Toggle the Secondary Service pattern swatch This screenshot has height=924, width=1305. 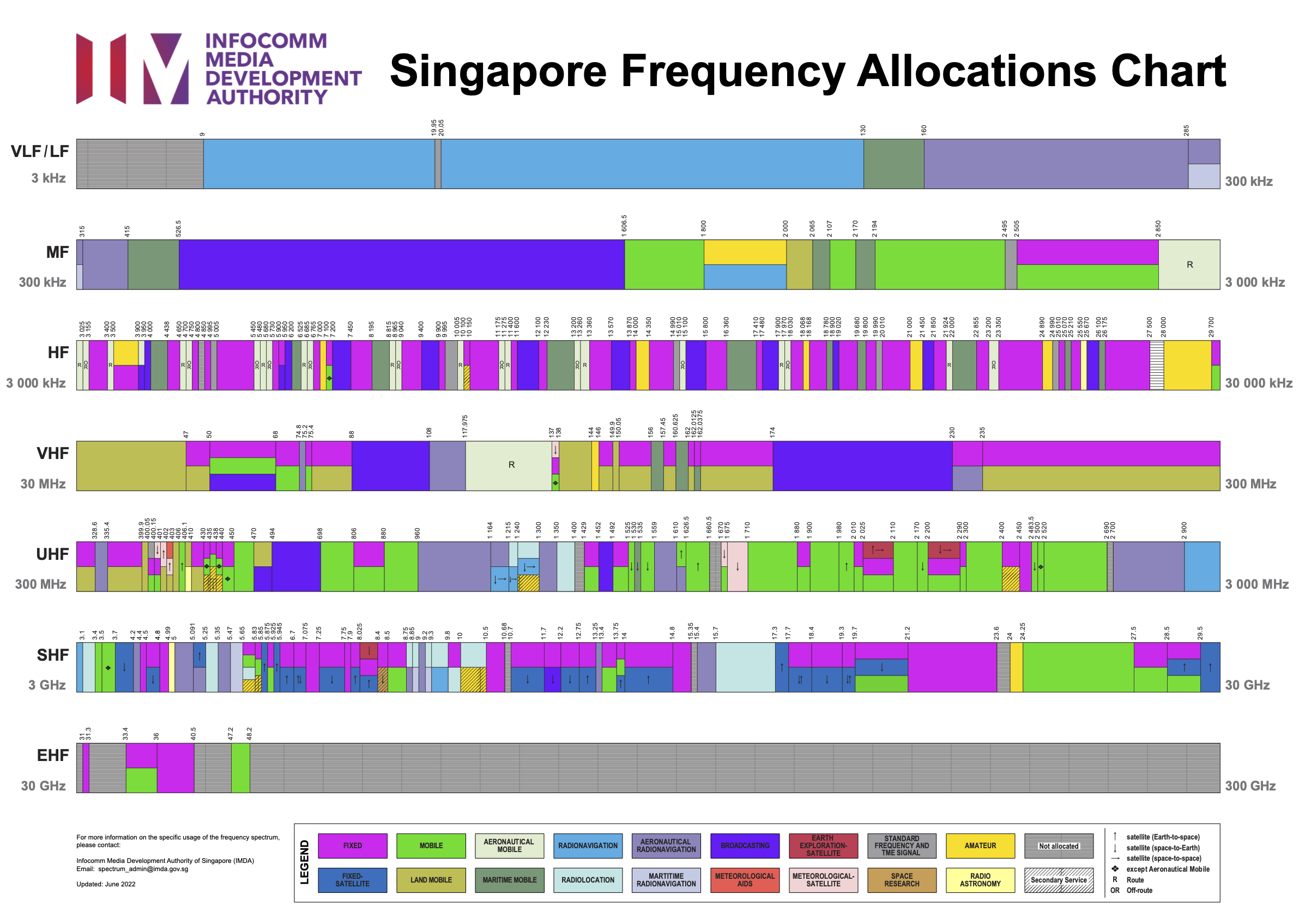1058,880
